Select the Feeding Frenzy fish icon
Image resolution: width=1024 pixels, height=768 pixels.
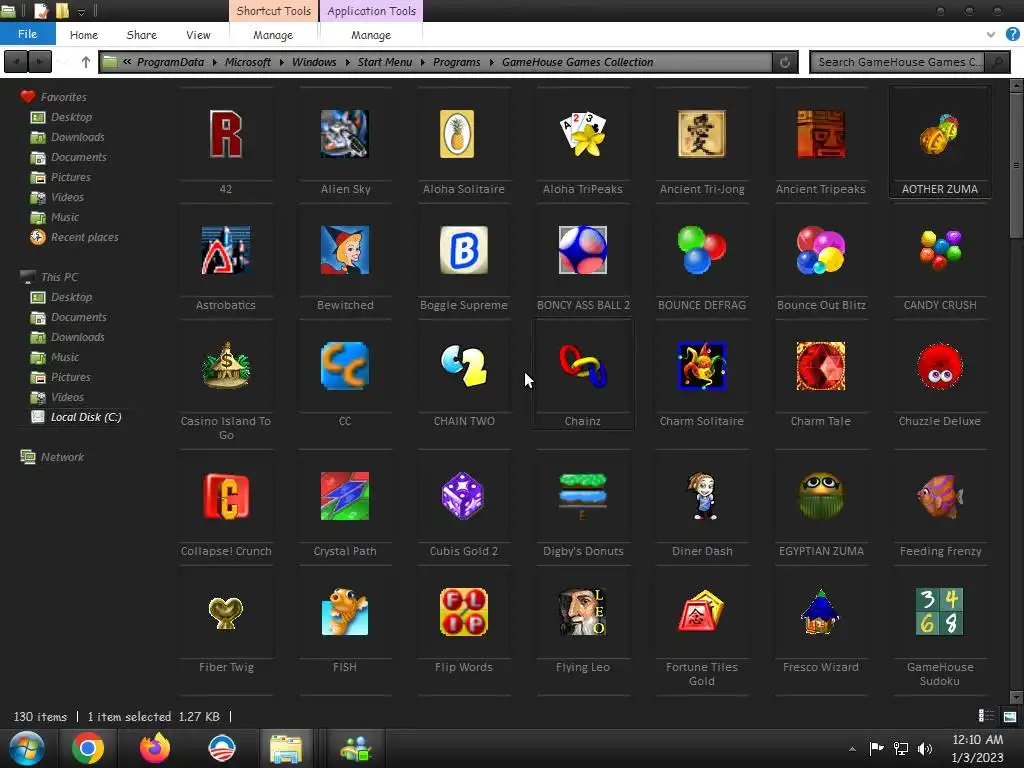(940, 496)
